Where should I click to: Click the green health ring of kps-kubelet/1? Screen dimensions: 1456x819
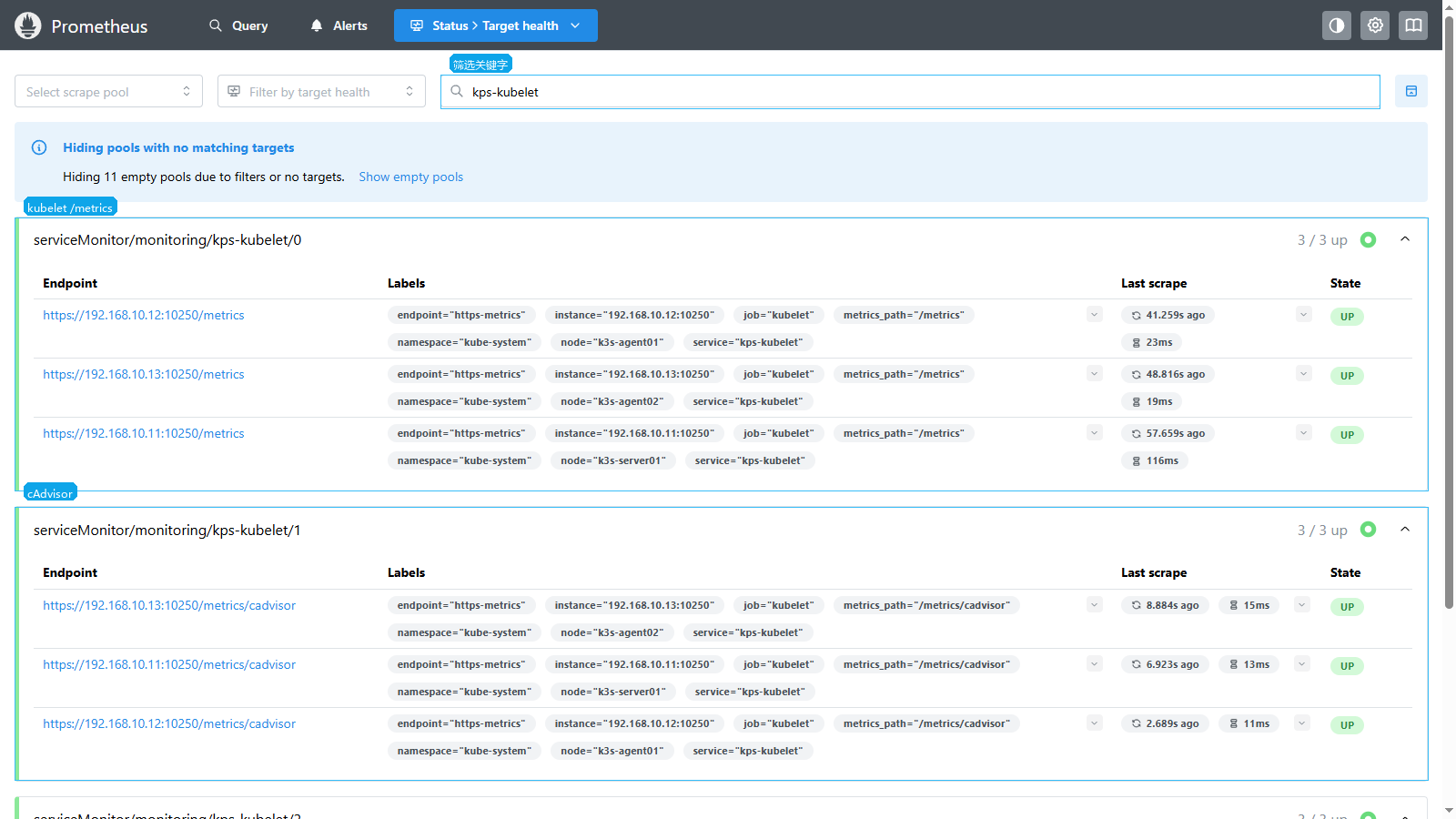pos(1368,530)
